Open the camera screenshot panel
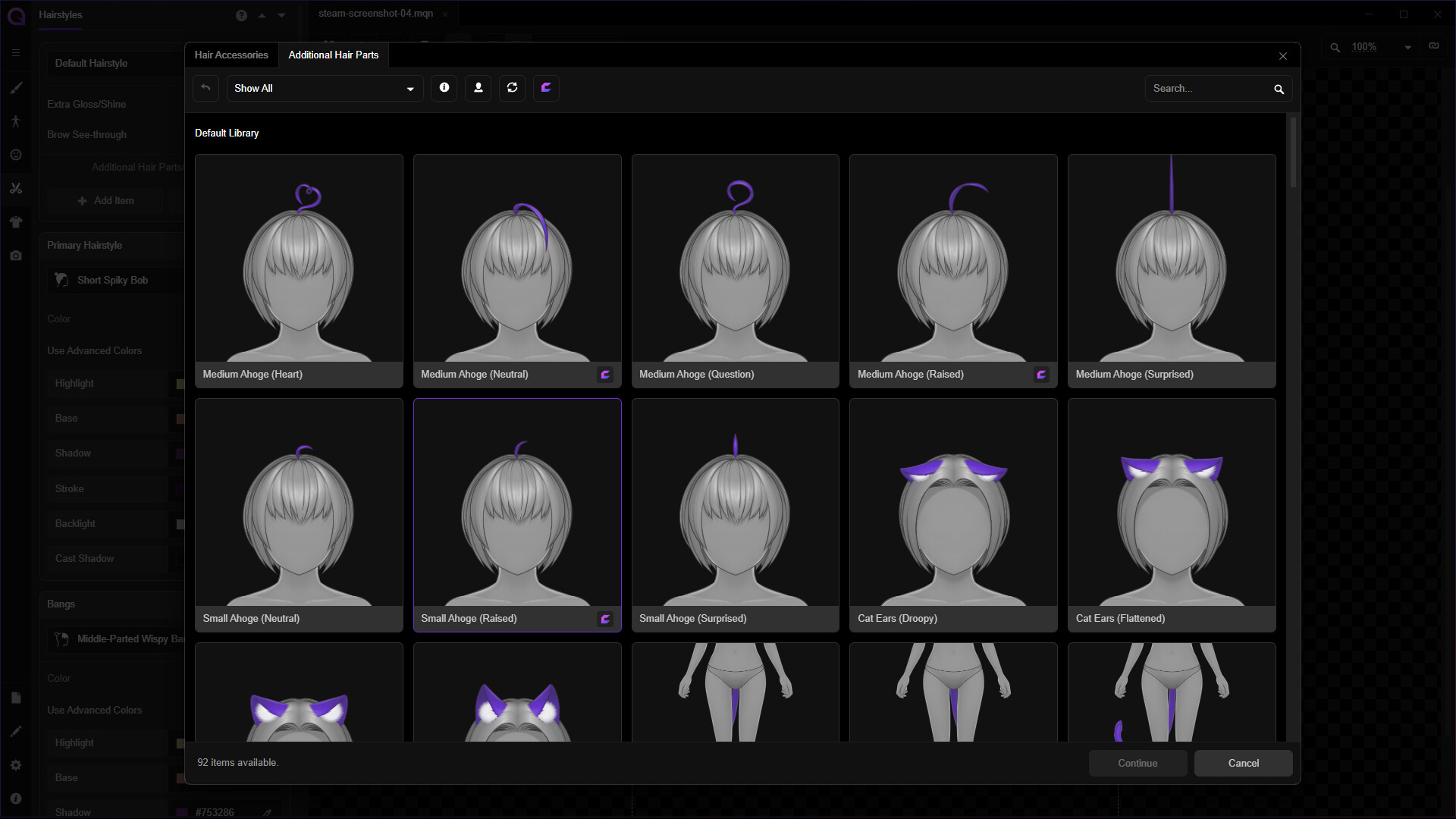 click(x=16, y=256)
